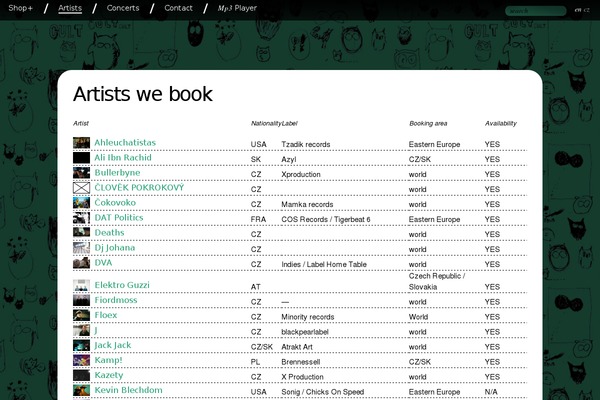Switch language to 'cz'
Image resolution: width=600 pixels, height=400 pixels.
(586, 10)
